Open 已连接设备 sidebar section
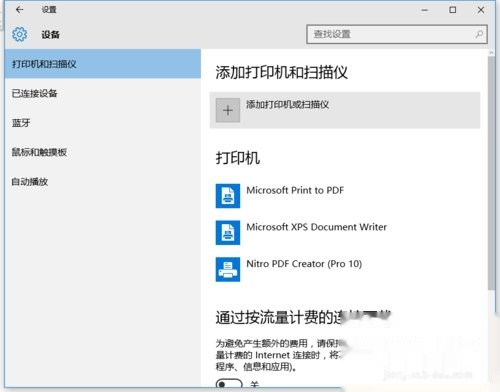 coord(103,93)
